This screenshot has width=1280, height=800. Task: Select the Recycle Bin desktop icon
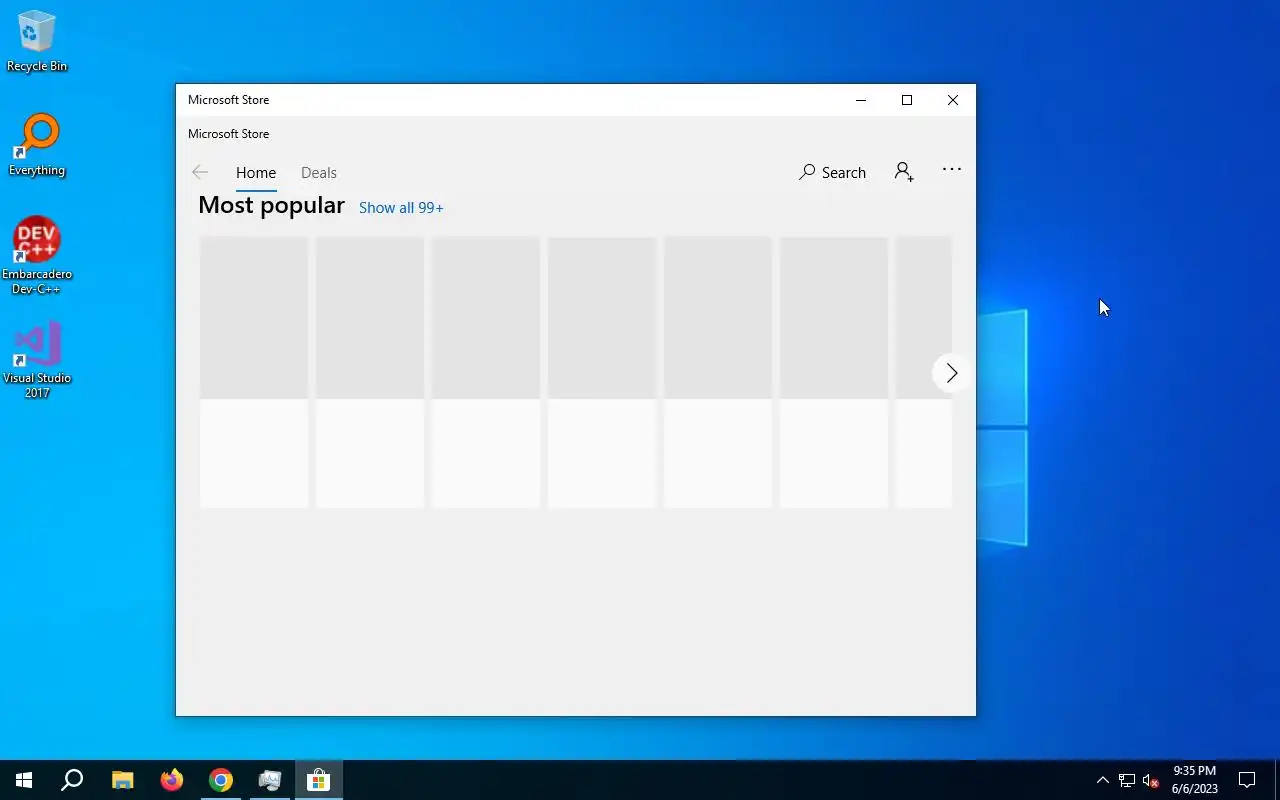pyautogui.click(x=37, y=42)
